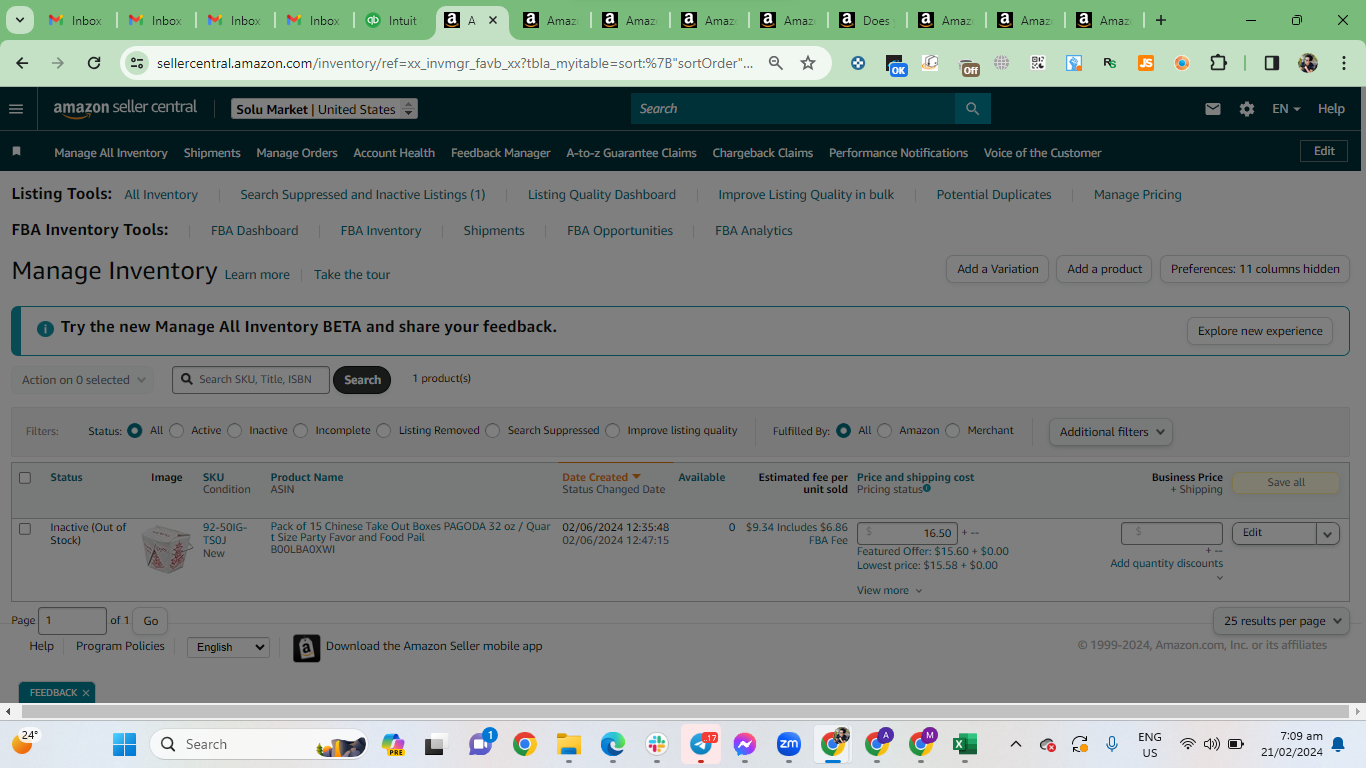Viewport: 1366px width, 768px height.
Task: Click the Amazon Seller mobile app icon
Action: [x=306, y=648]
